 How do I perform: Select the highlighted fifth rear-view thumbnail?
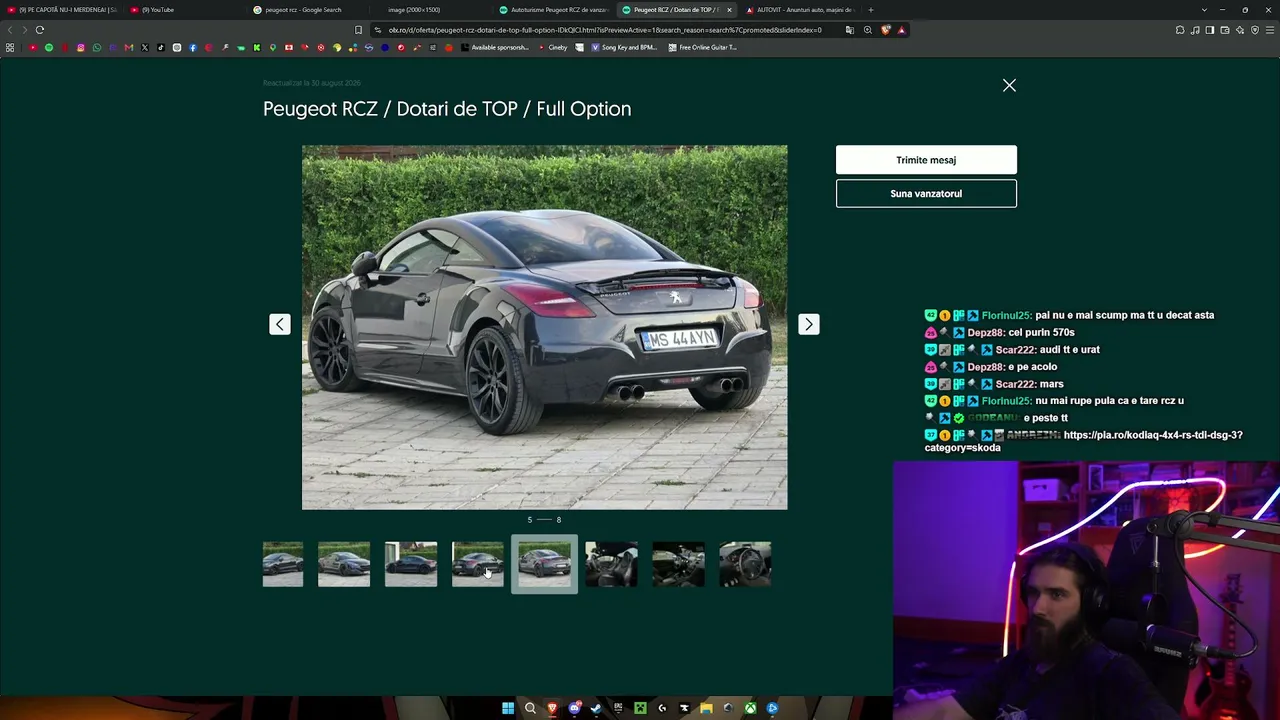(545, 564)
